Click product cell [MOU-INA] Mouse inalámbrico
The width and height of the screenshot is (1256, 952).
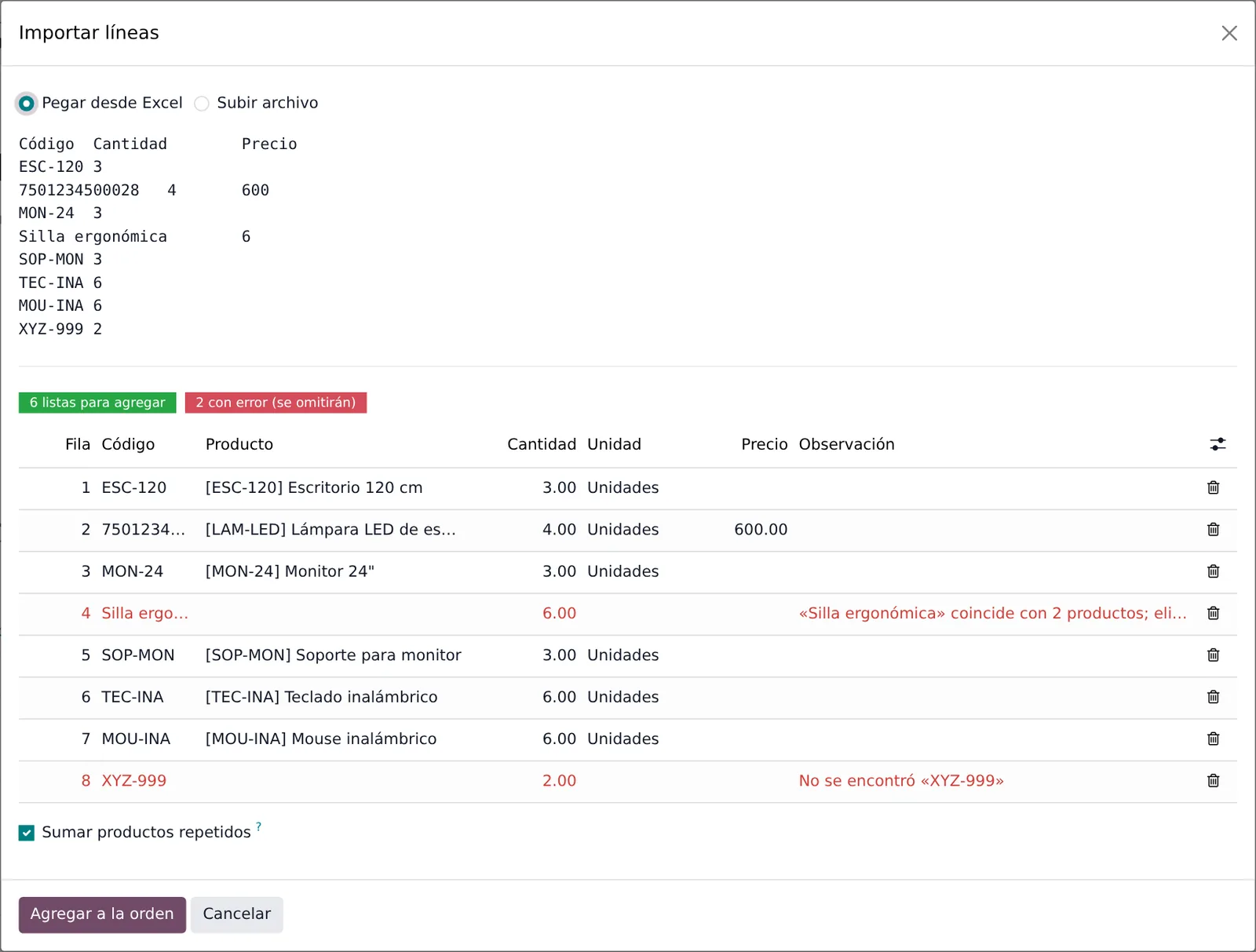click(320, 739)
